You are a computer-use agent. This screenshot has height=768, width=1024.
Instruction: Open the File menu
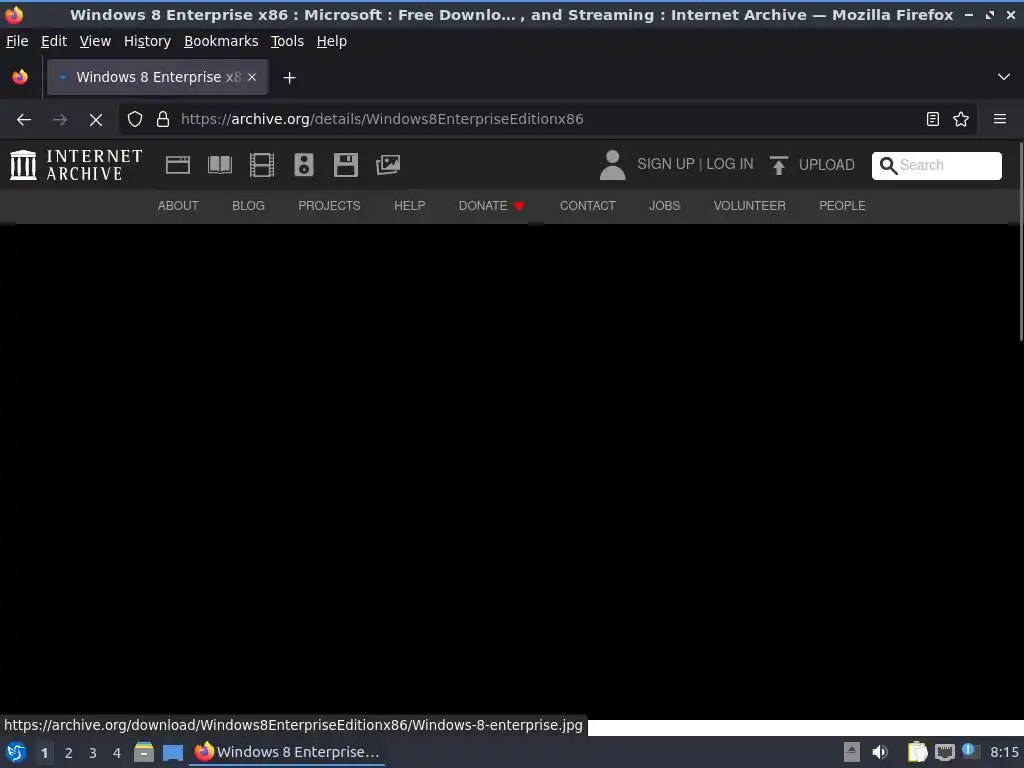pyautogui.click(x=17, y=41)
